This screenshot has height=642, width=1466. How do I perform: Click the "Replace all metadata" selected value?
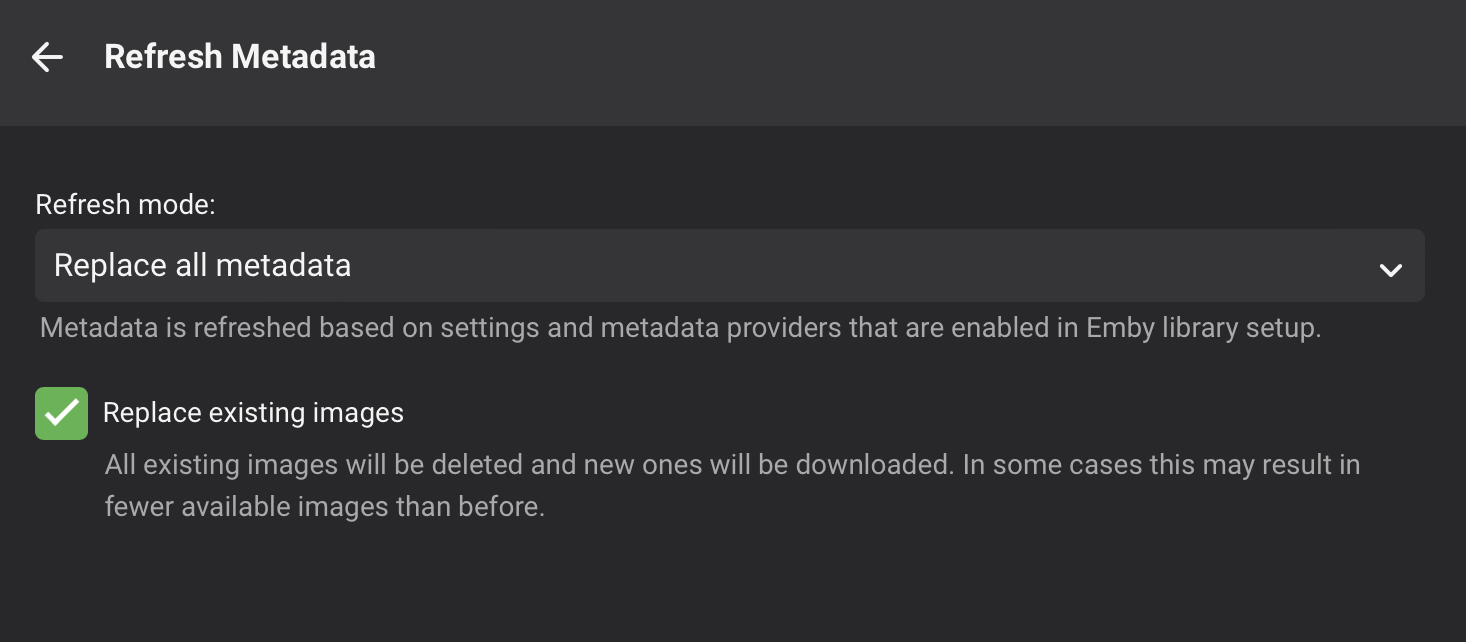click(202, 266)
